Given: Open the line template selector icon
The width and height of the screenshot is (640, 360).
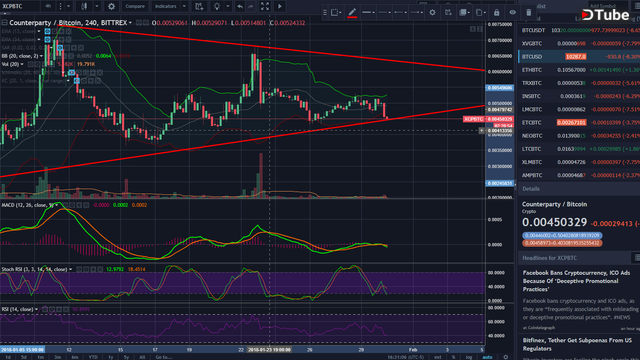Looking at the screenshot, I should click(x=336, y=13).
